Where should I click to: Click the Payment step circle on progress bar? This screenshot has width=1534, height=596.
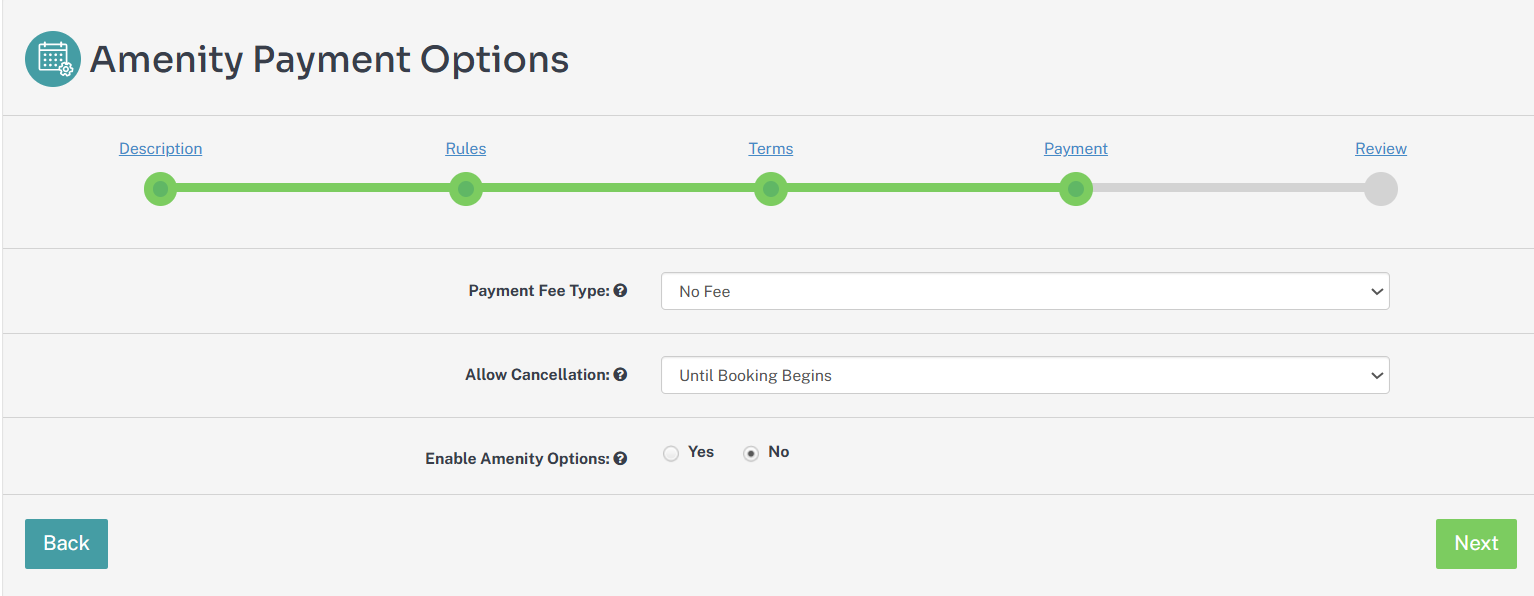pyautogui.click(x=1076, y=189)
